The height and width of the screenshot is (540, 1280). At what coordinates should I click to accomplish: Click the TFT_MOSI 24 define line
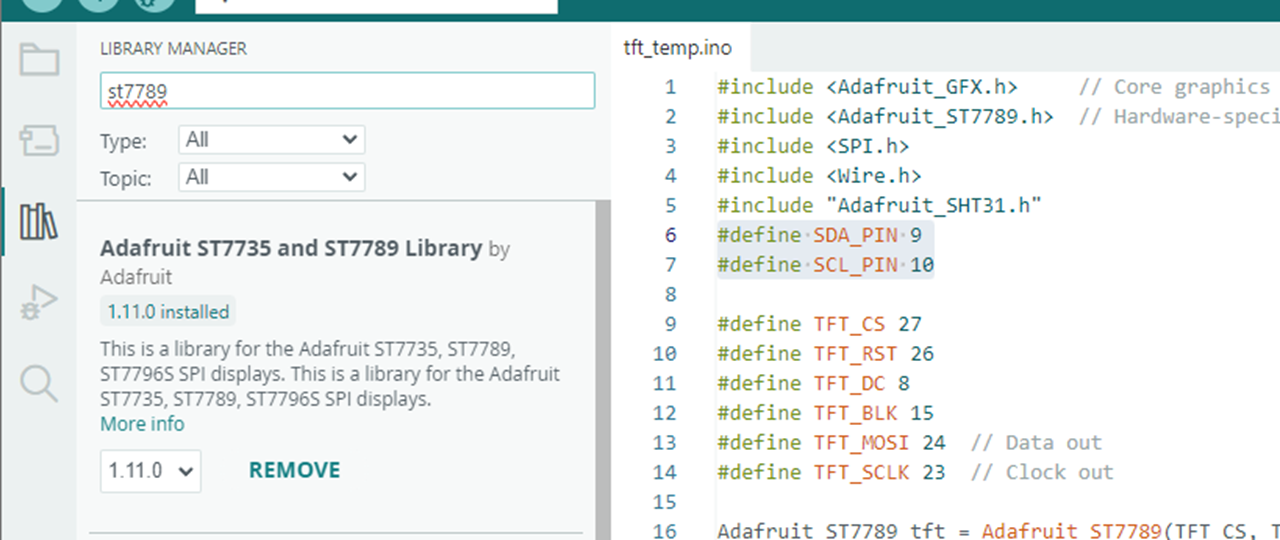831,442
